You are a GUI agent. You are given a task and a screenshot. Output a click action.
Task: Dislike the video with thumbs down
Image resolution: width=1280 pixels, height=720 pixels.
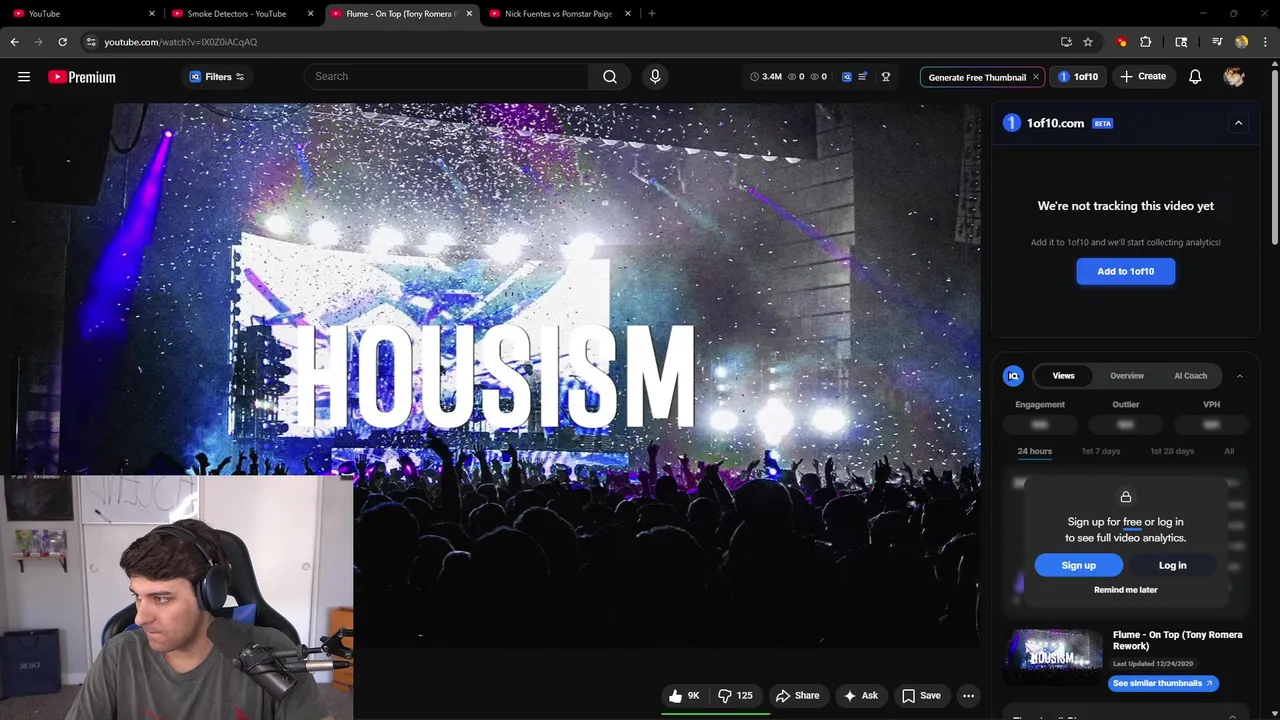coord(736,696)
